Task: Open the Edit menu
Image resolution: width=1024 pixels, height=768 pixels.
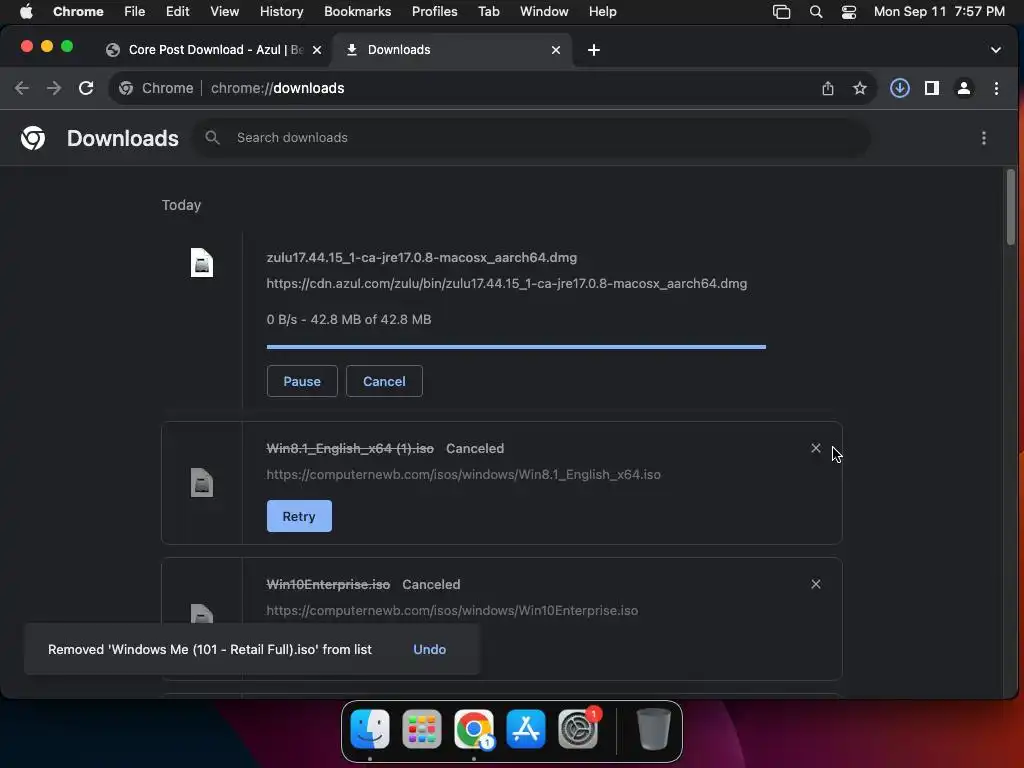Action: point(177,11)
